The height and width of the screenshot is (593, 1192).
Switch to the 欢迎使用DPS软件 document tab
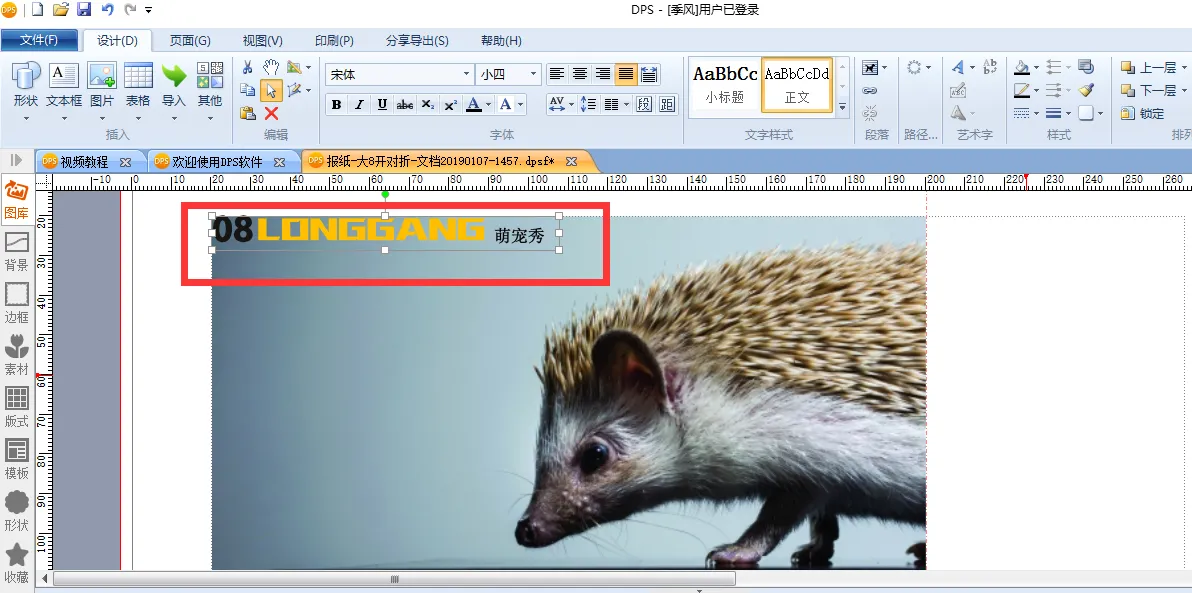click(x=217, y=161)
